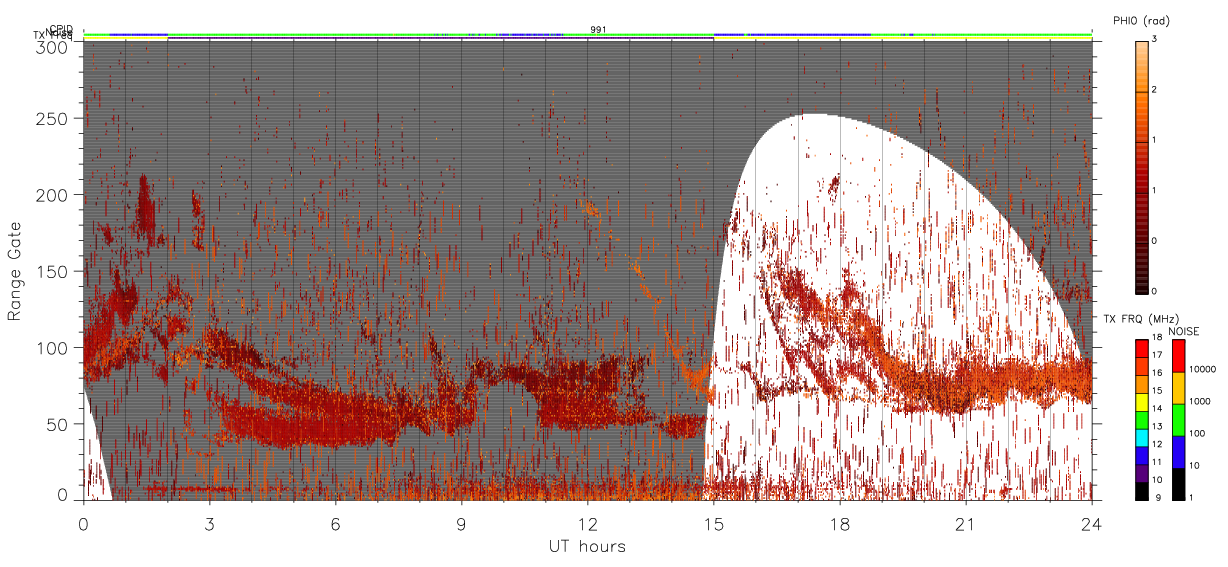The height and width of the screenshot is (567, 1228).
Task: Pick the blue swatch in NOISE legend
Action: pyautogui.click(x=1178, y=452)
